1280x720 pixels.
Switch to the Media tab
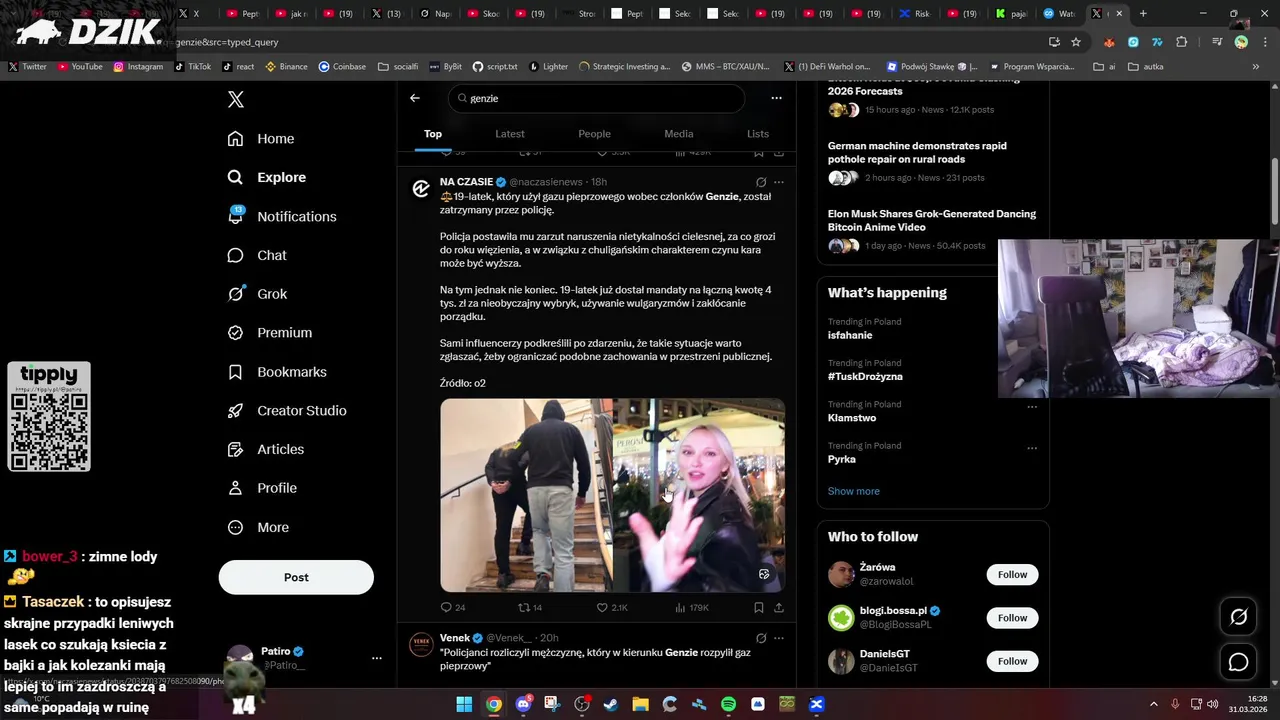678,134
